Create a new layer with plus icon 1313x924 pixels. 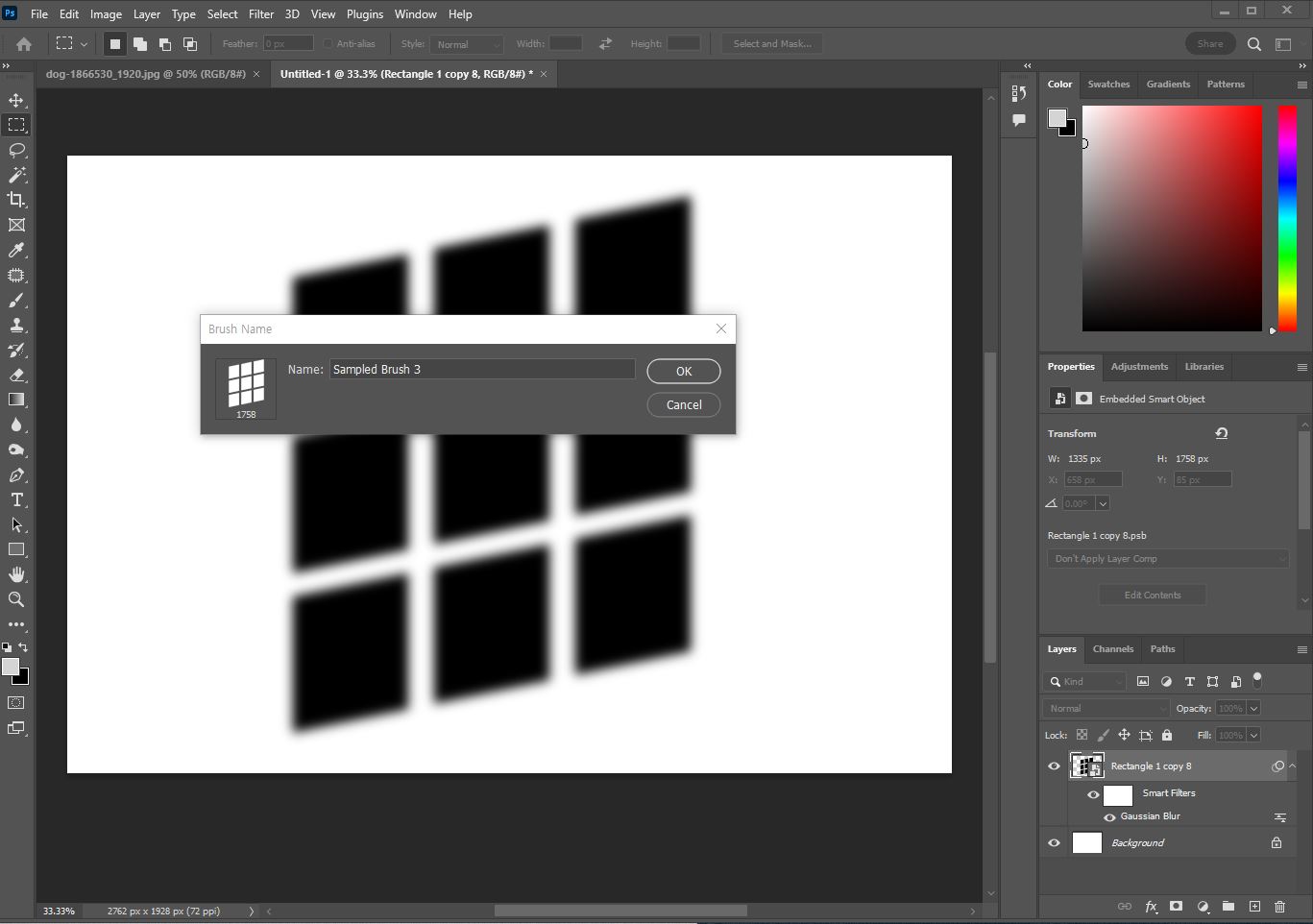(1254, 906)
